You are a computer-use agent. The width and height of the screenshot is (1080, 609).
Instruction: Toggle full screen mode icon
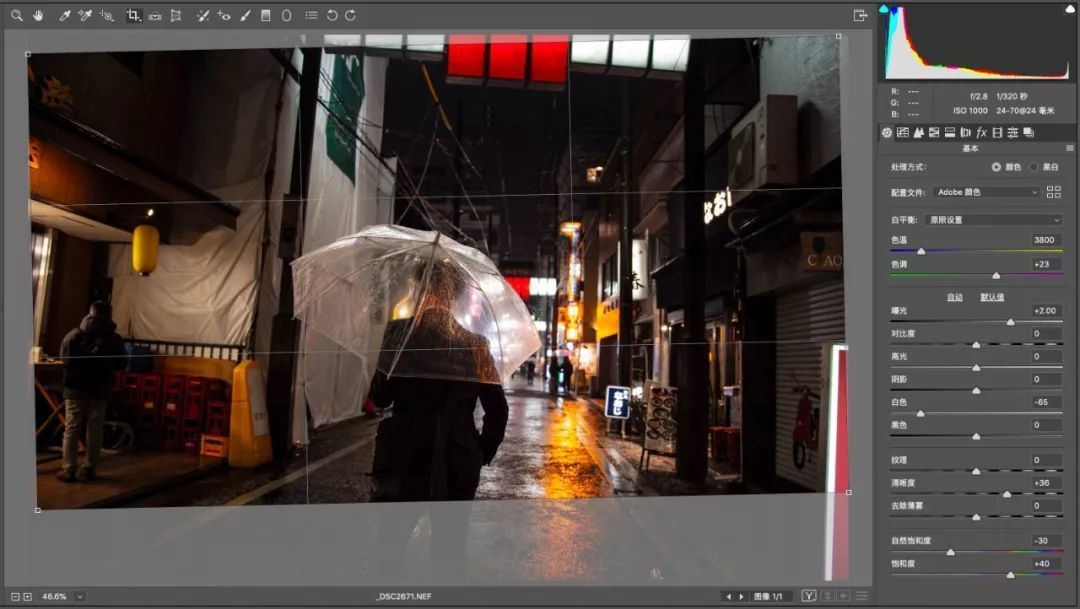tap(860, 15)
